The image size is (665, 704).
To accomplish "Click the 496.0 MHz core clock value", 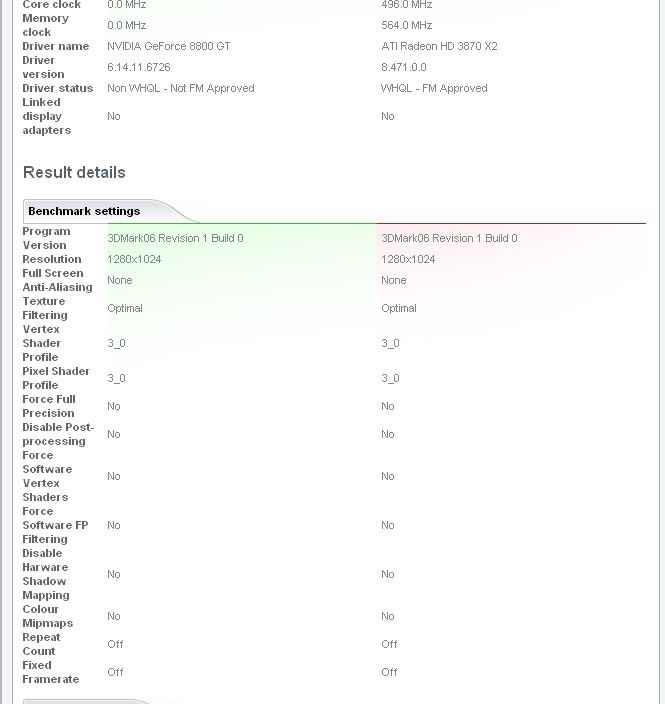I will tap(406, 5).
